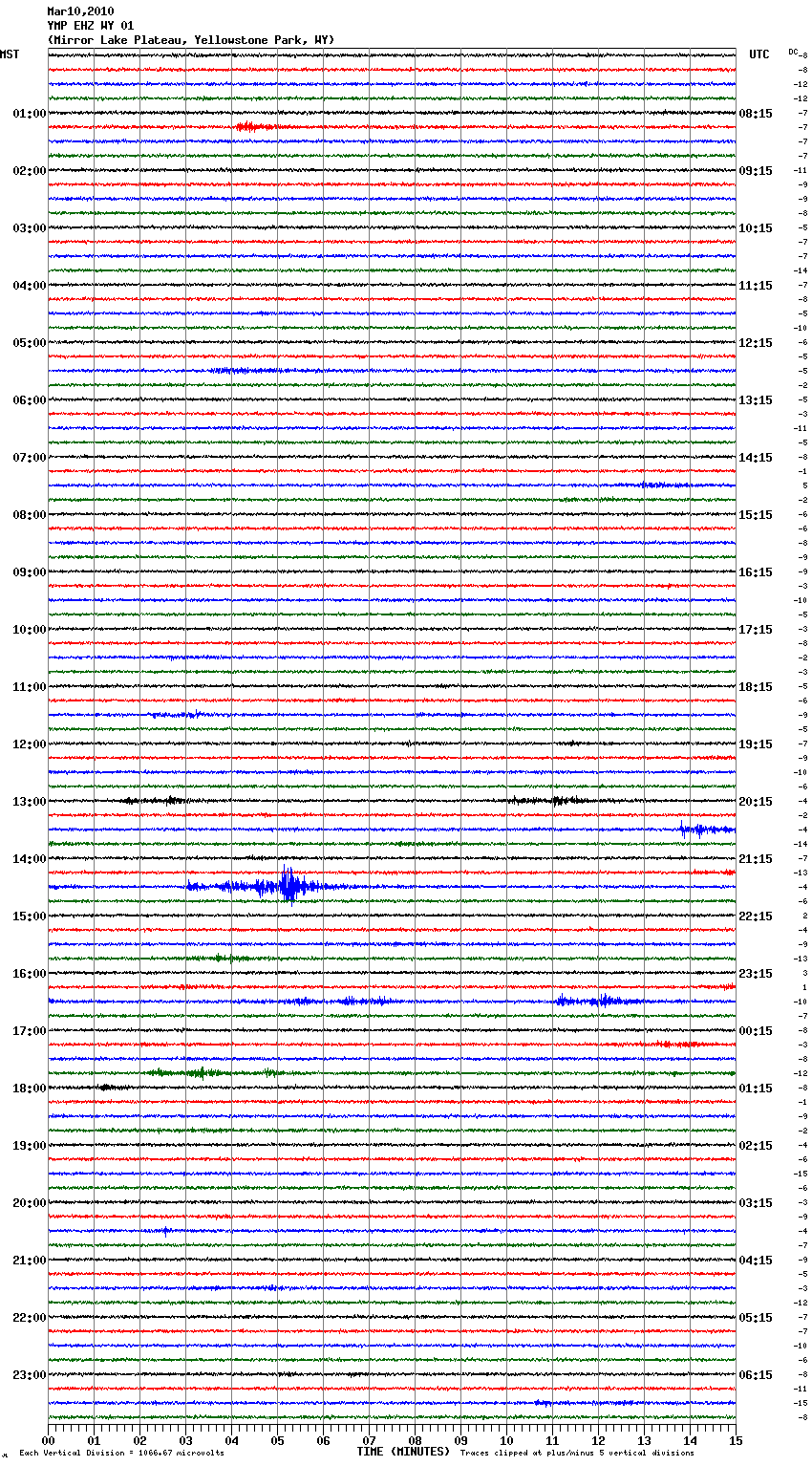This screenshot has height=1466, width=812.
Task: Select the 08:00 MST time label
Action: (x=30, y=515)
